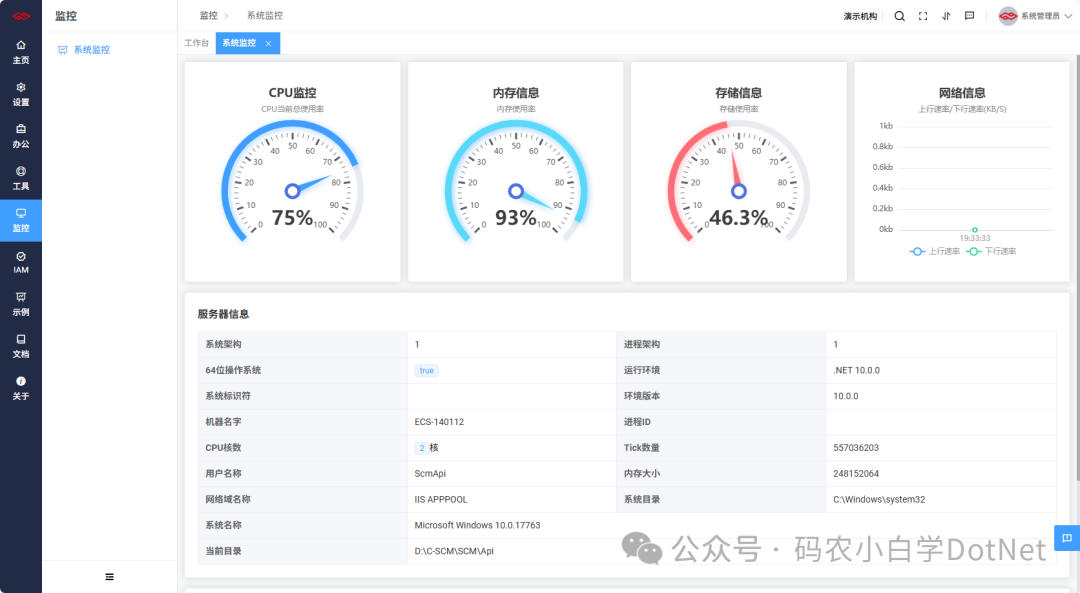Open the 系统管理员 user dropdown arrow
The height and width of the screenshot is (593, 1080).
click(1068, 16)
